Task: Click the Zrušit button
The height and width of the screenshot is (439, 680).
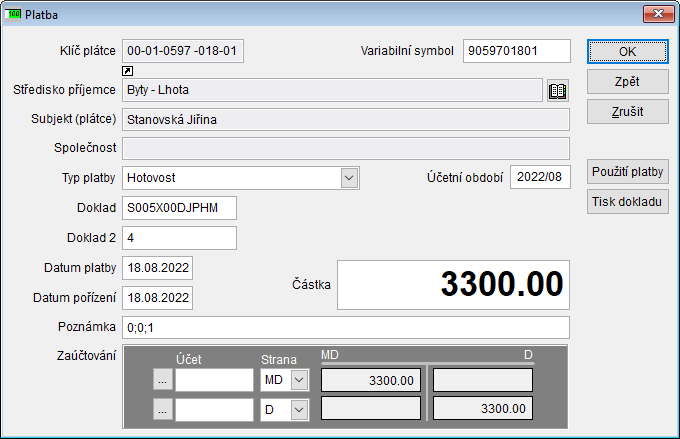Action: pos(627,111)
